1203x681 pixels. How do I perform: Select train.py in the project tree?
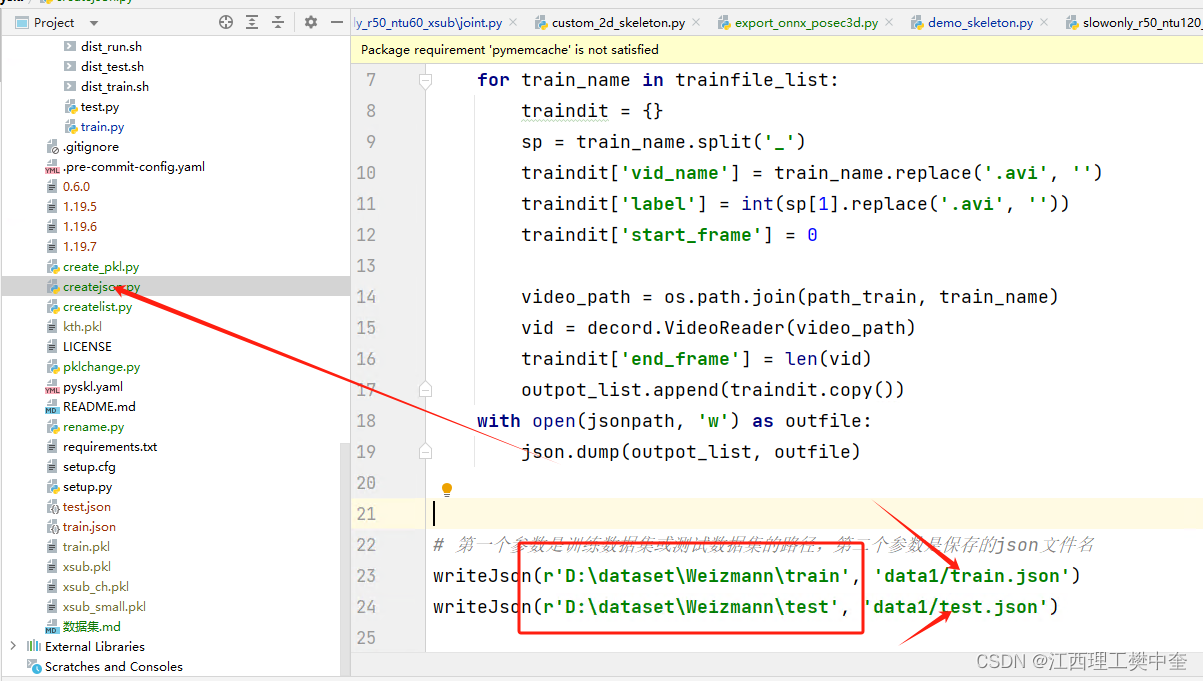point(102,127)
